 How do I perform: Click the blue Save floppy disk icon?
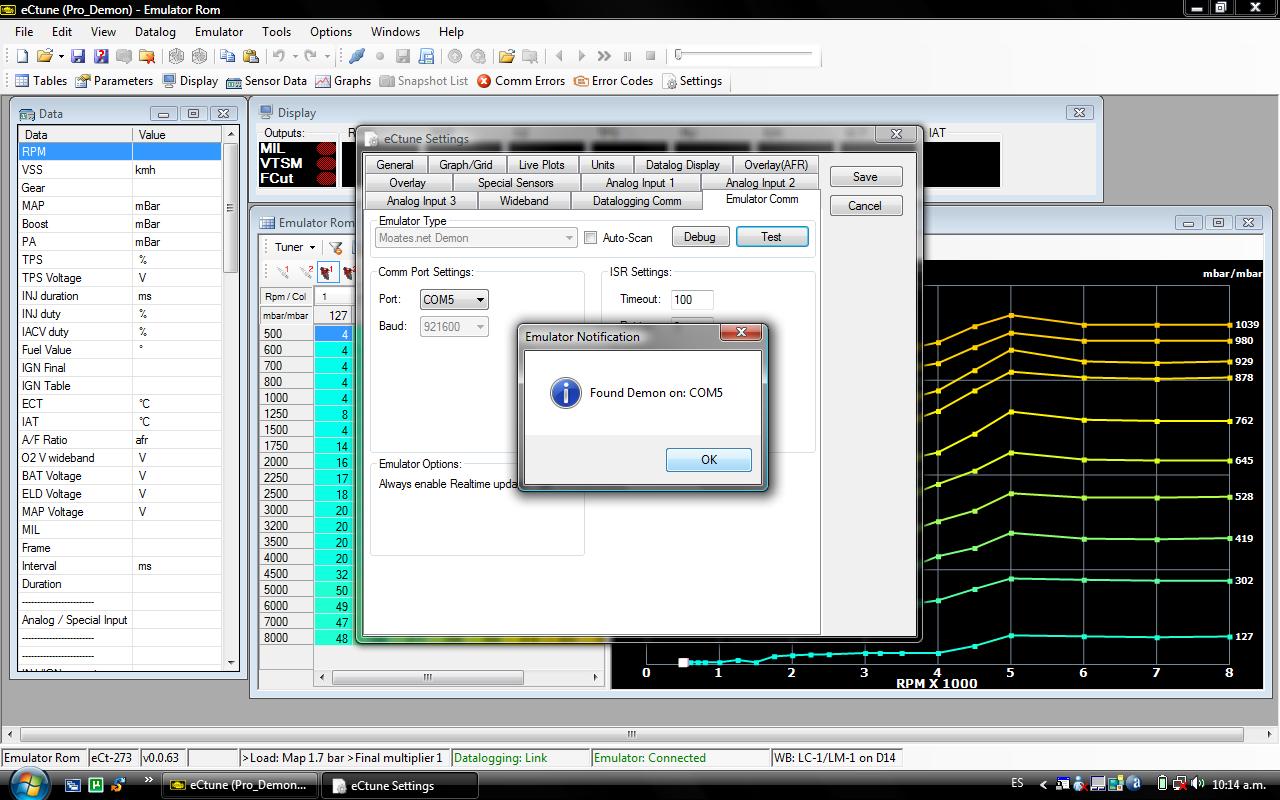78,56
